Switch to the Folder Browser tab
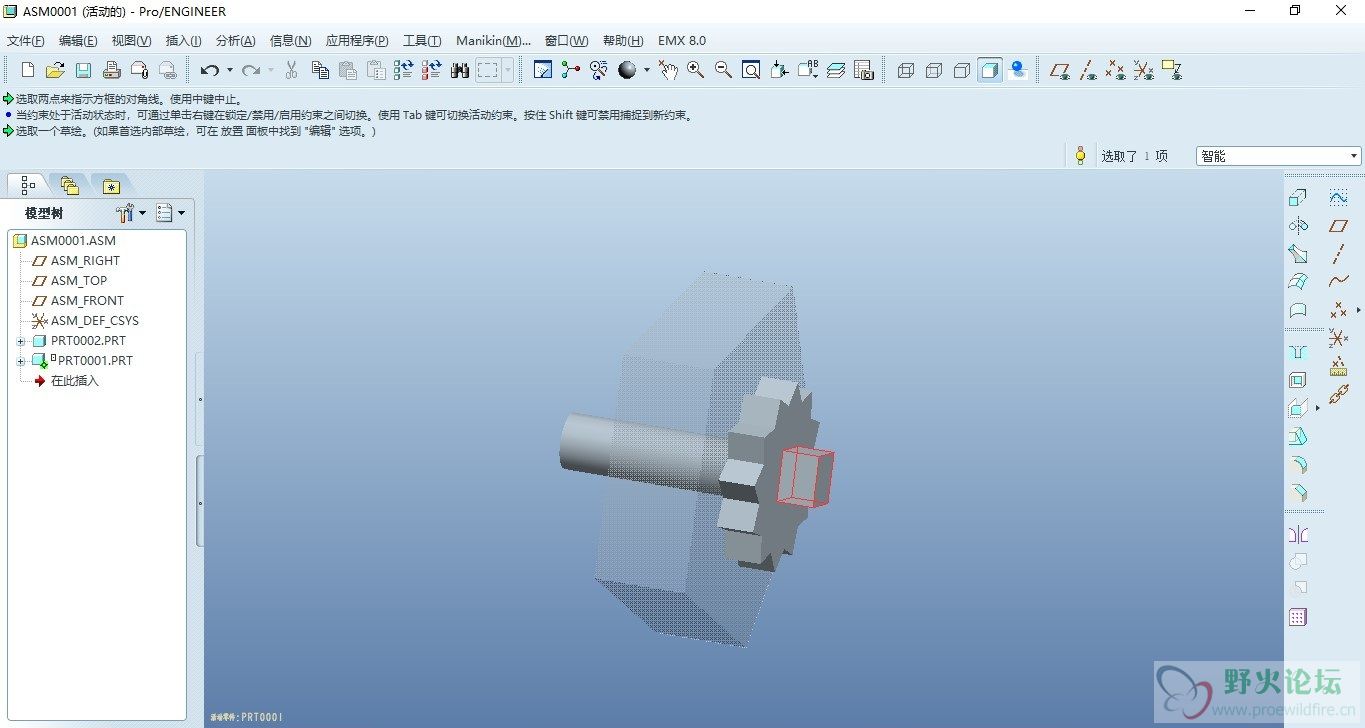The height and width of the screenshot is (728, 1365). tap(69, 185)
